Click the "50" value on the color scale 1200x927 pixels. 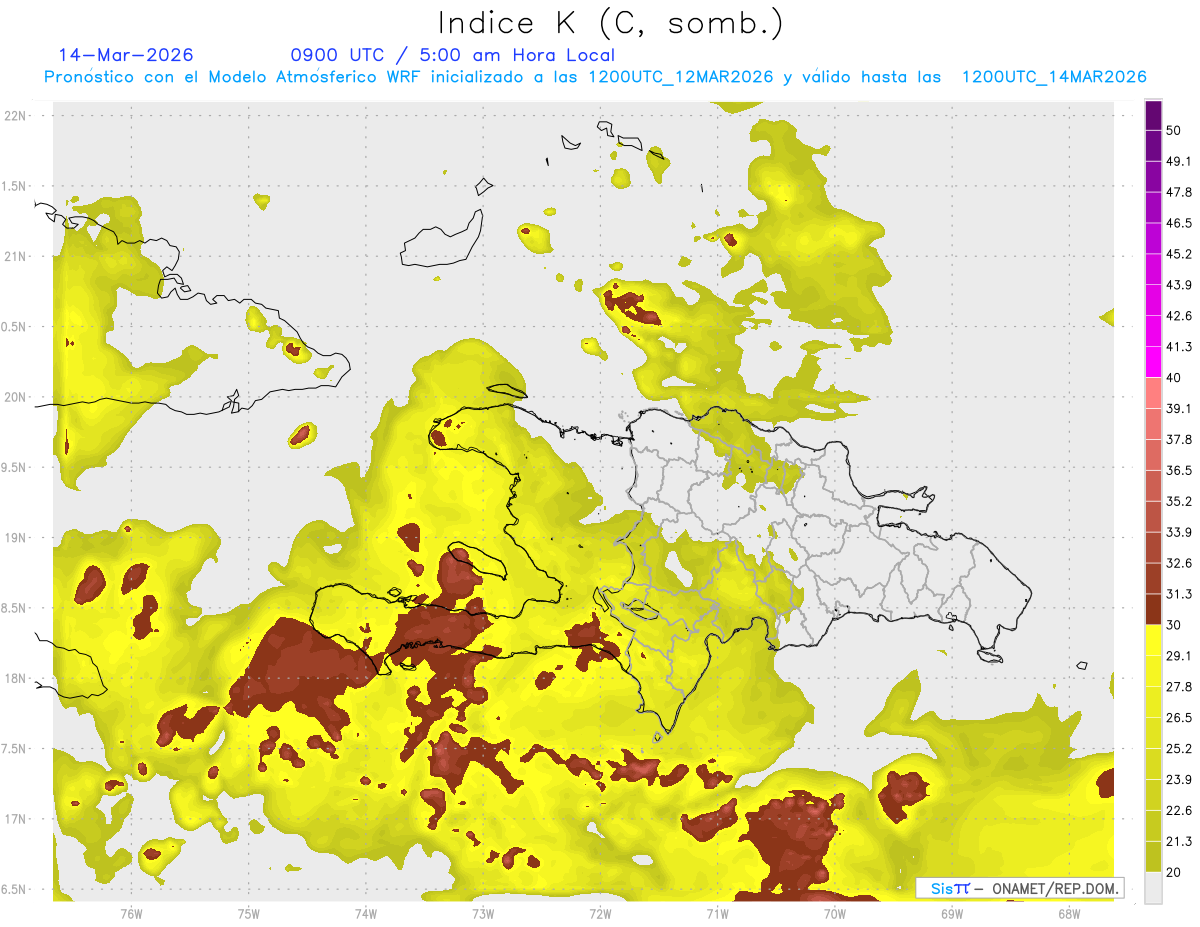(x=1174, y=130)
